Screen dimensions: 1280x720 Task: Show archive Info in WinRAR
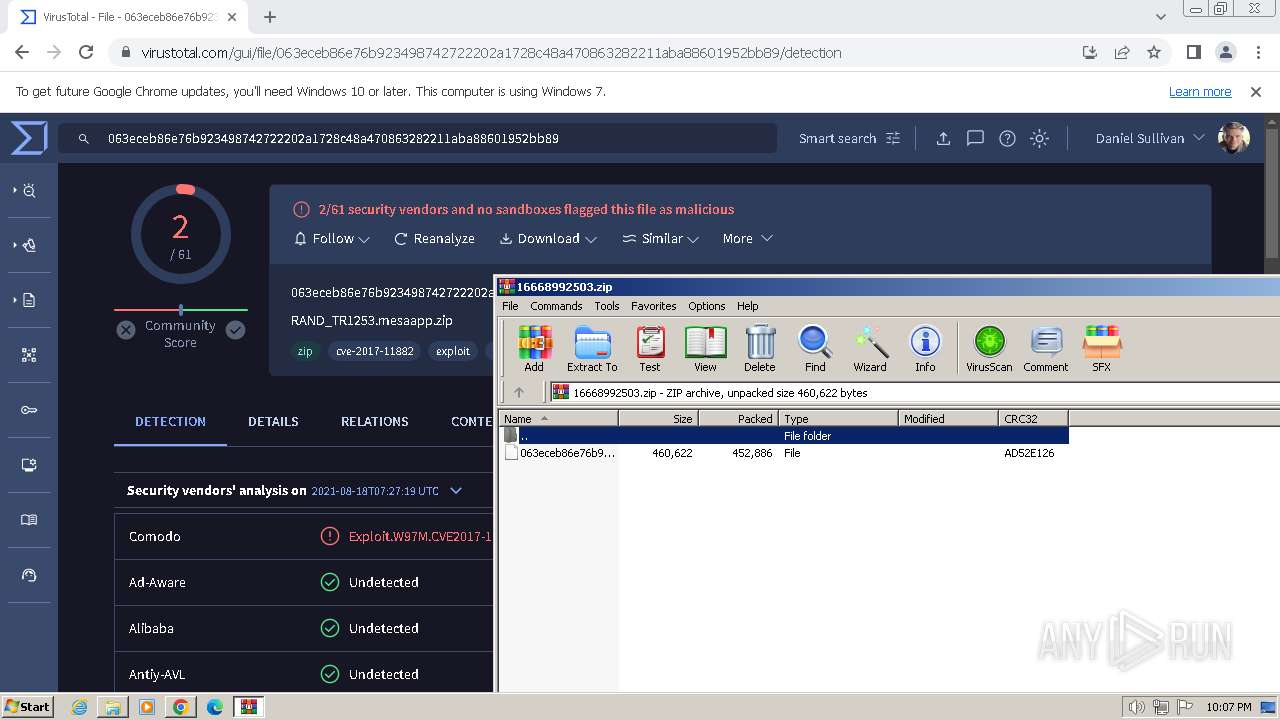(x=925, y=349)
